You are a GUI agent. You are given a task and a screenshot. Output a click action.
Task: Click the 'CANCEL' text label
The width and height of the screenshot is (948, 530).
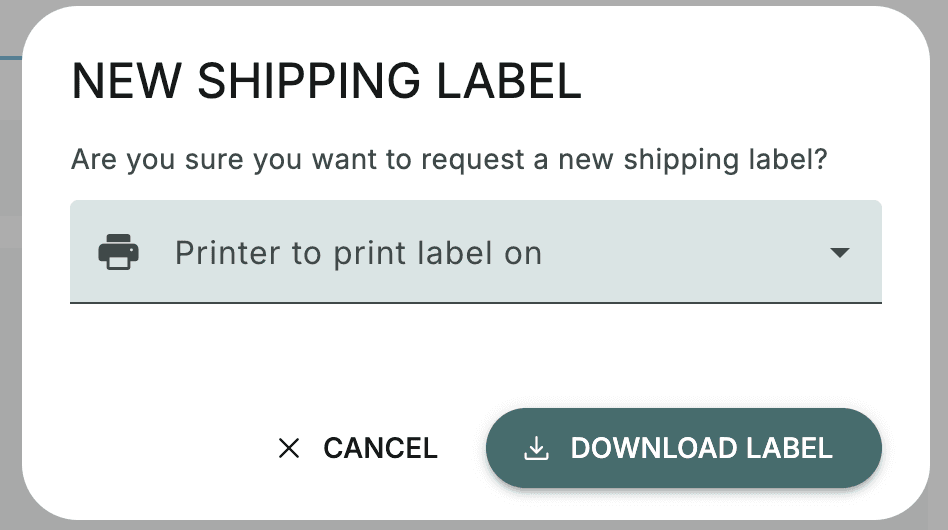380,448
